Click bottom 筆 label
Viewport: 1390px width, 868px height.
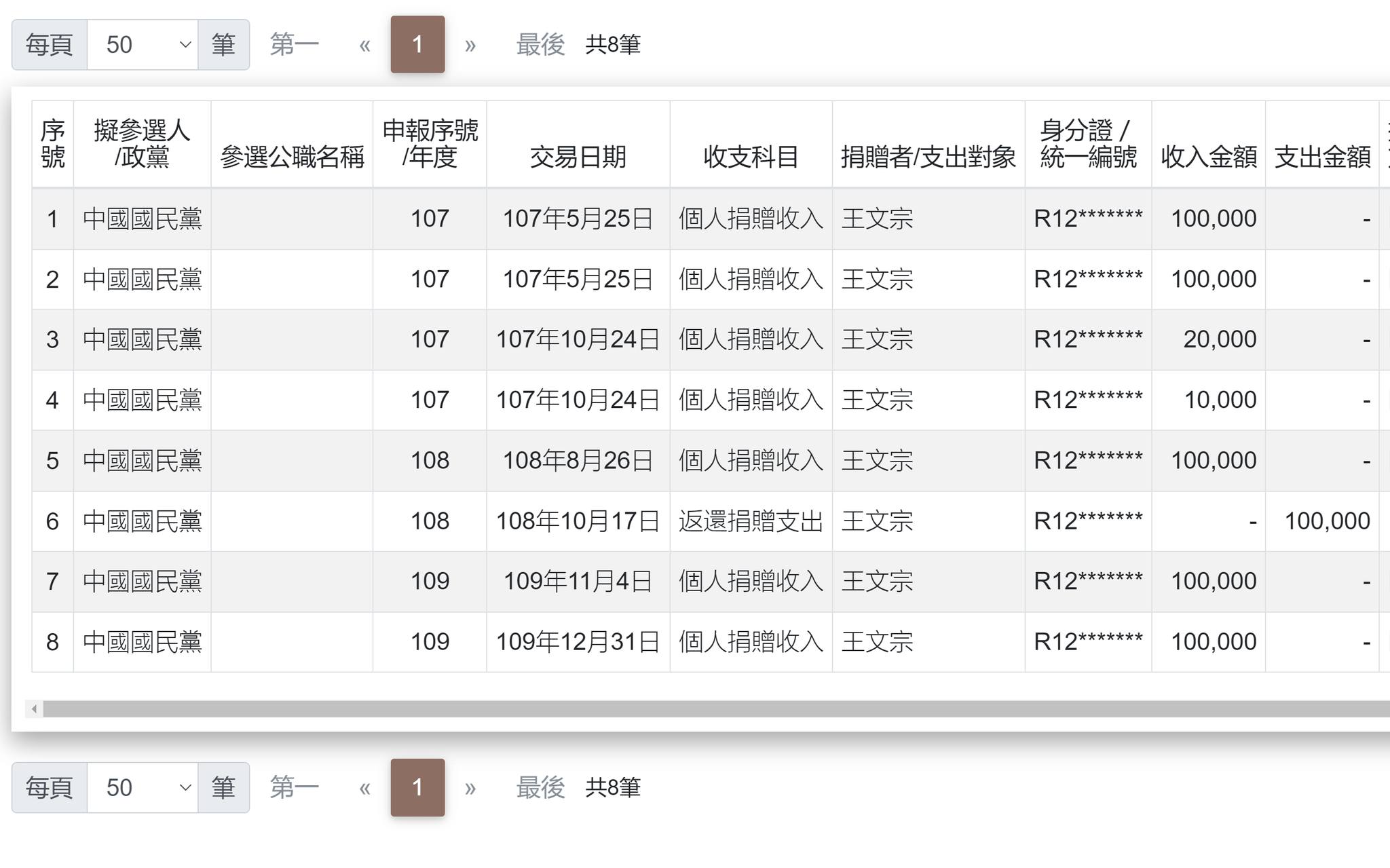tap(223, 787)
